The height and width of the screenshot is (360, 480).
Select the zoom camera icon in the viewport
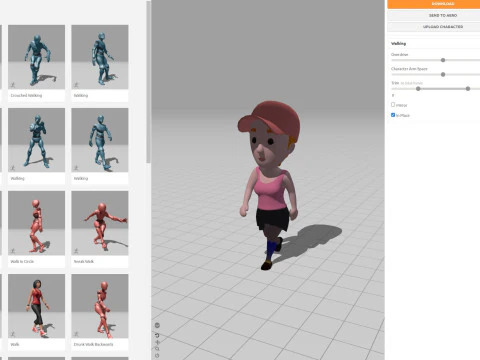157,349
